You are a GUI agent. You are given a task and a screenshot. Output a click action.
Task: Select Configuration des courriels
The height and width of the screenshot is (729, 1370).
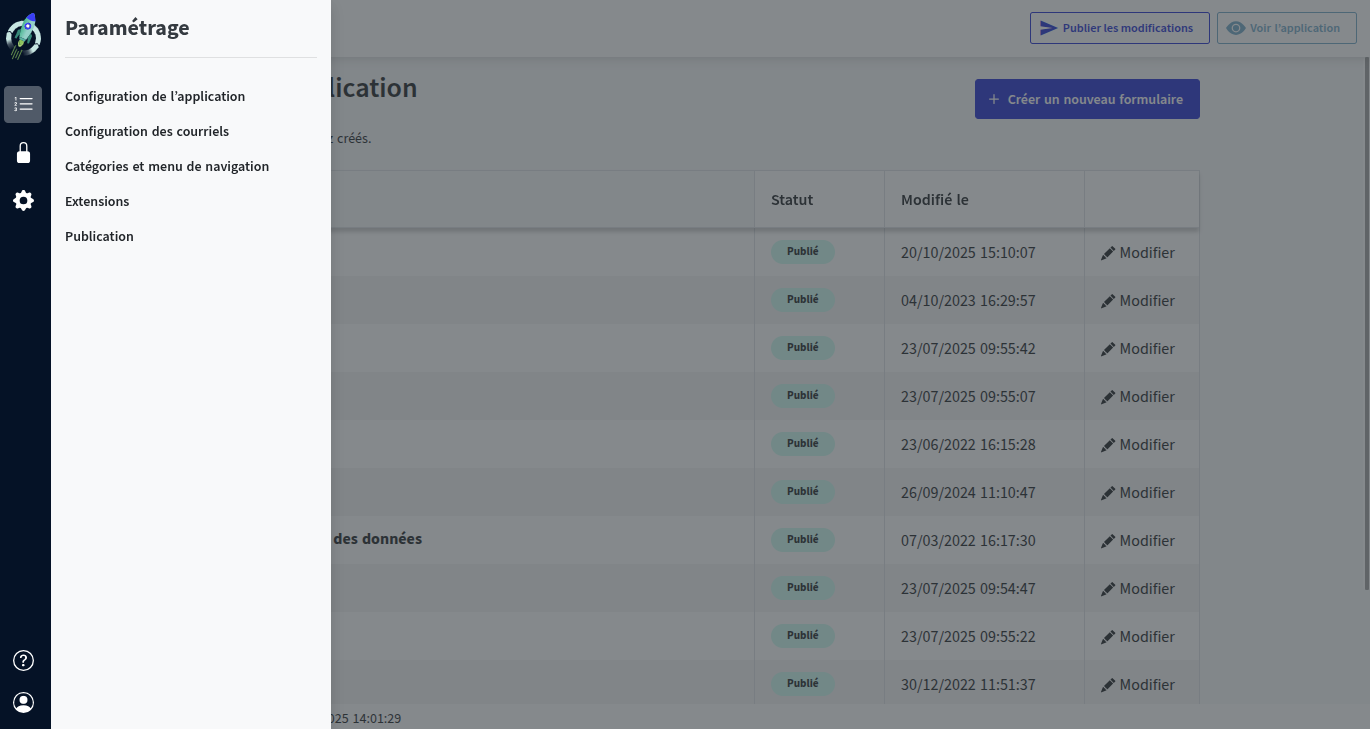tap(147, 132)
